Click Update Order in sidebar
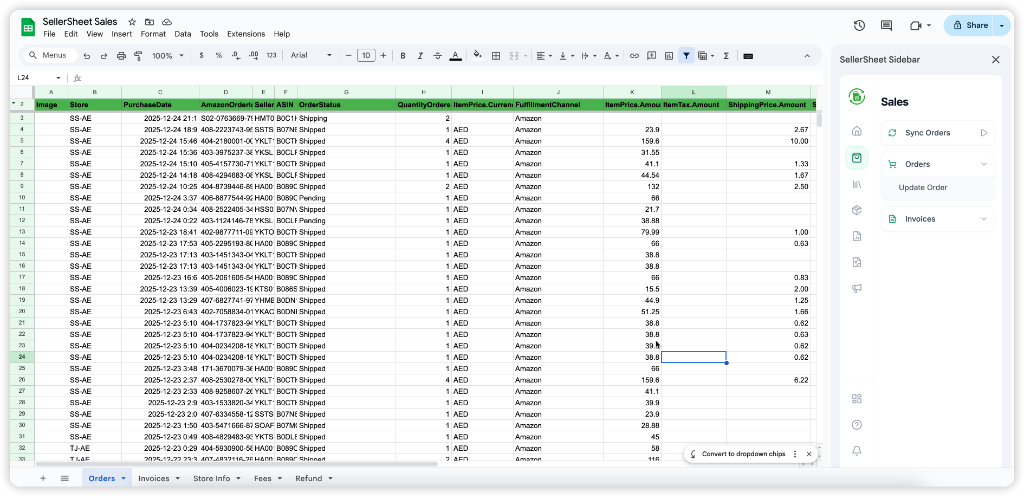Image resolution: width=1024 pixels, height=496 pixels. coord(923,187)
